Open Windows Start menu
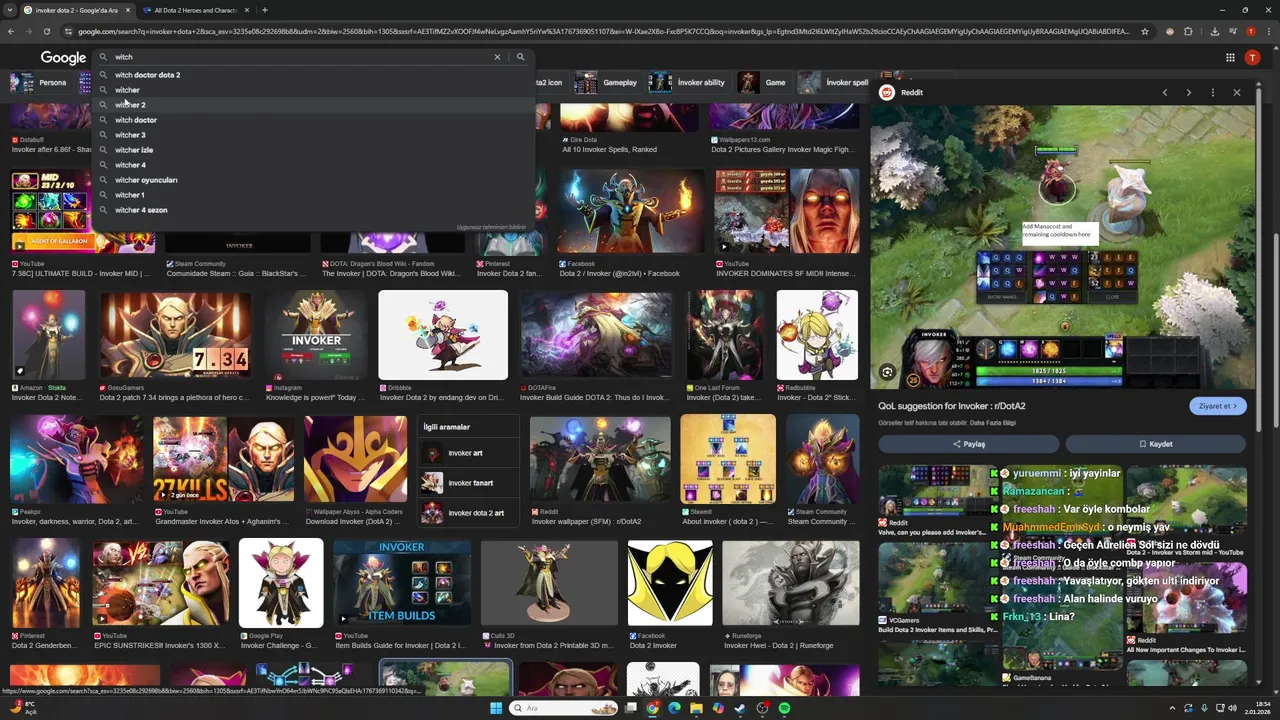This screenshot has height=720, width=1280. tap(495, 708)
